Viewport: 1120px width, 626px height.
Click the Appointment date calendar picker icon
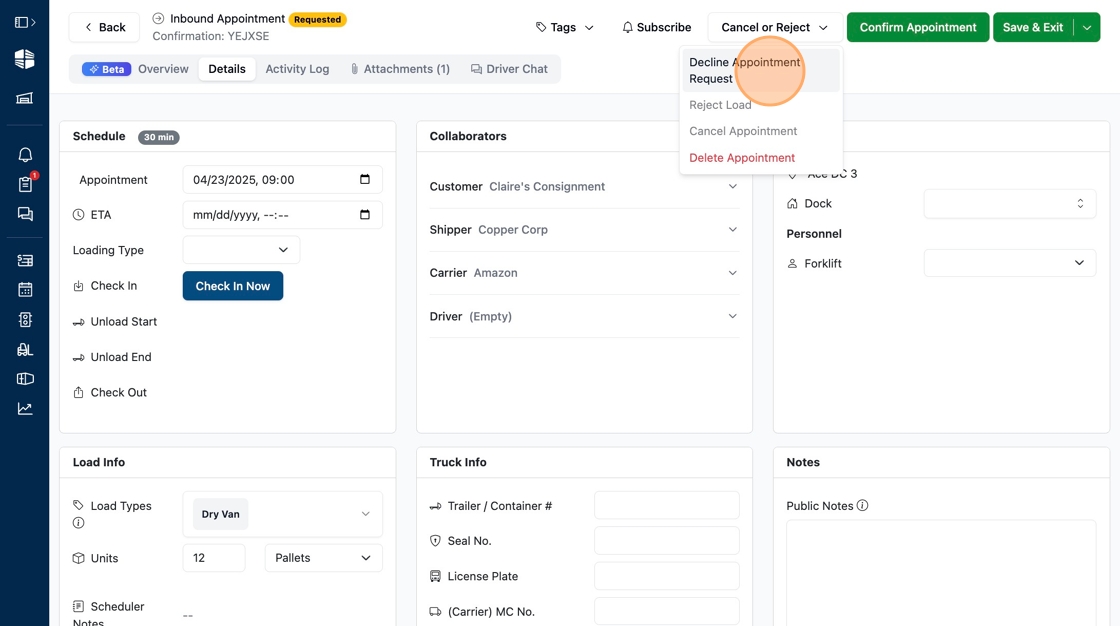[365, 179]
